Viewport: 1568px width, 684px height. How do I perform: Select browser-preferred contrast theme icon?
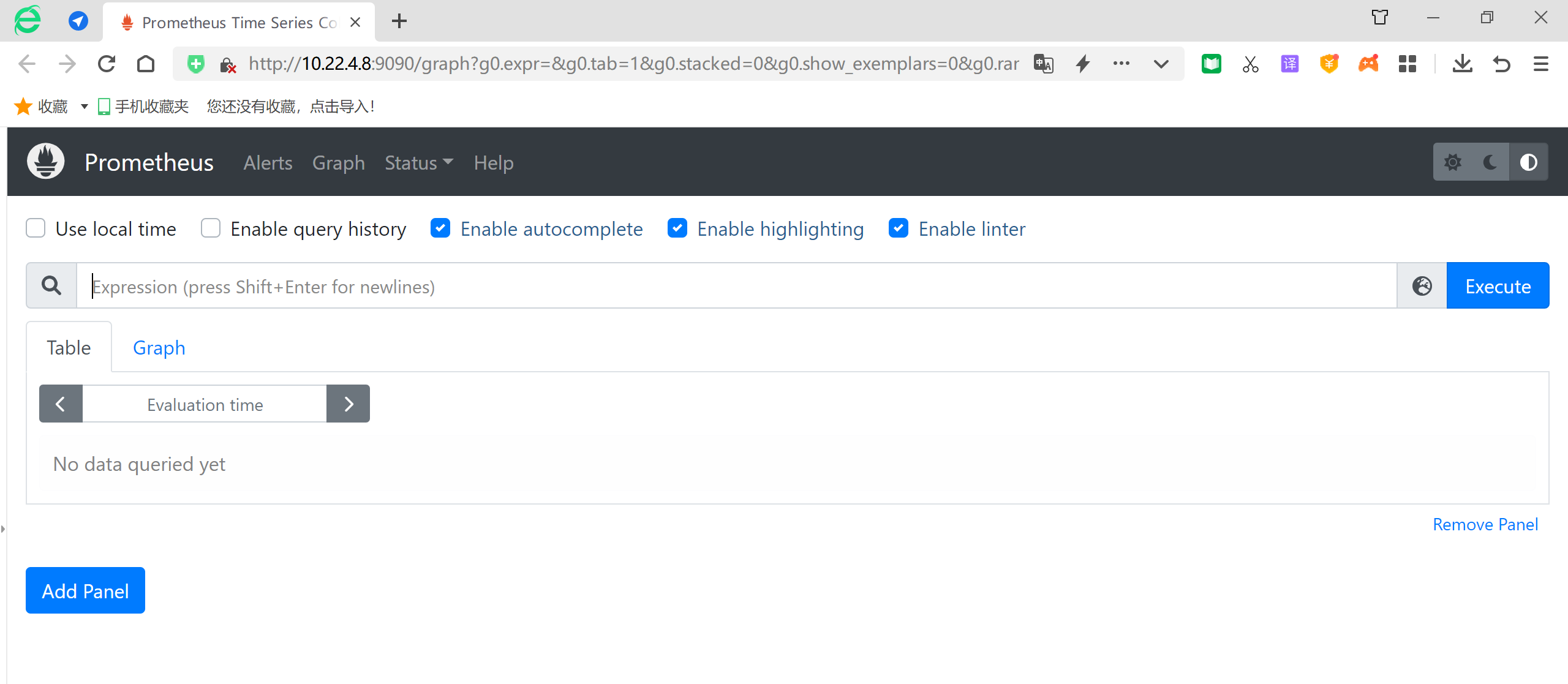1528,162
